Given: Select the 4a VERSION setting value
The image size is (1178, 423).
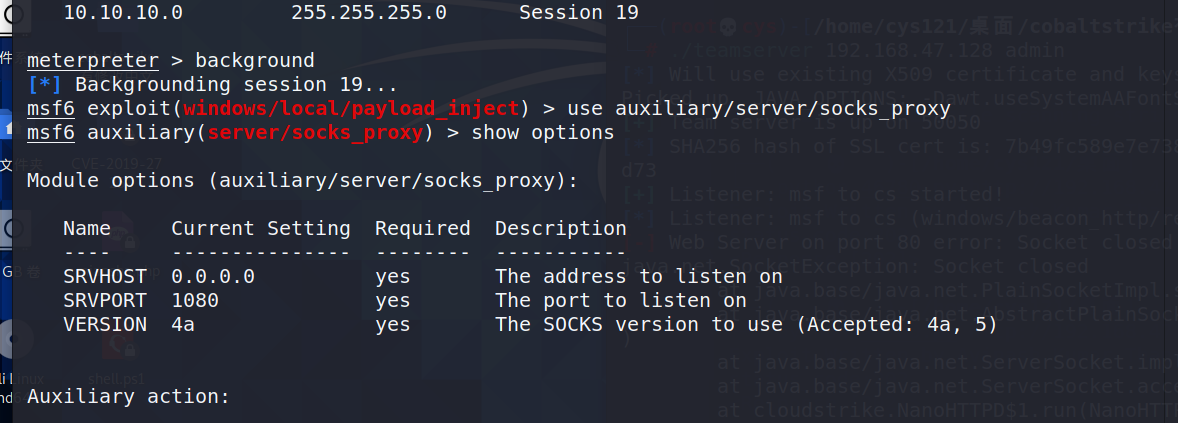Looking at the screenshot, I should [x=183, y=325].
